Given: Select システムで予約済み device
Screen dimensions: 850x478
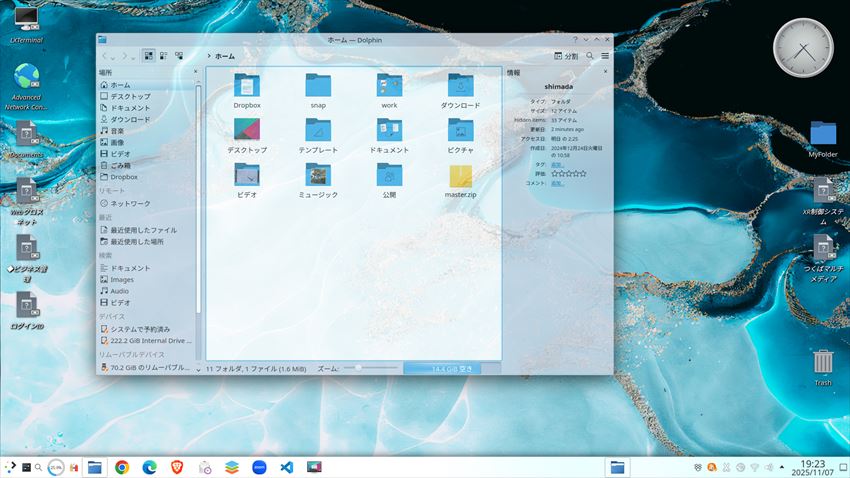Looking at the screenshot, I should coord(146,329).
